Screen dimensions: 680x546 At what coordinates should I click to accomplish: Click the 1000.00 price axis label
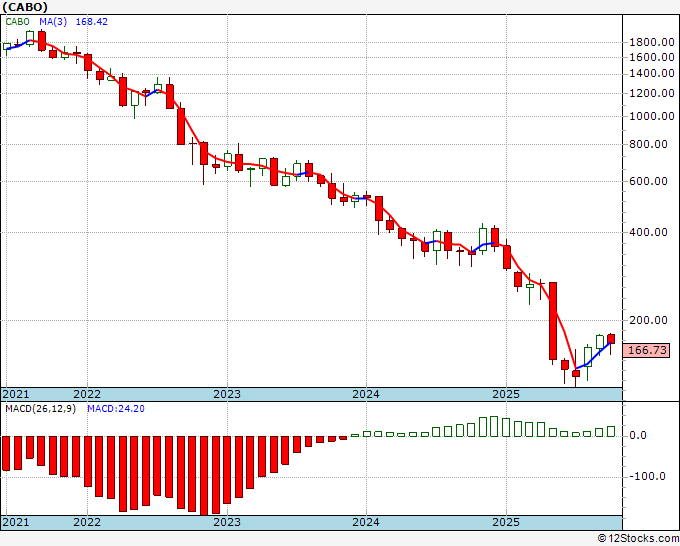[x=652, y=116]
